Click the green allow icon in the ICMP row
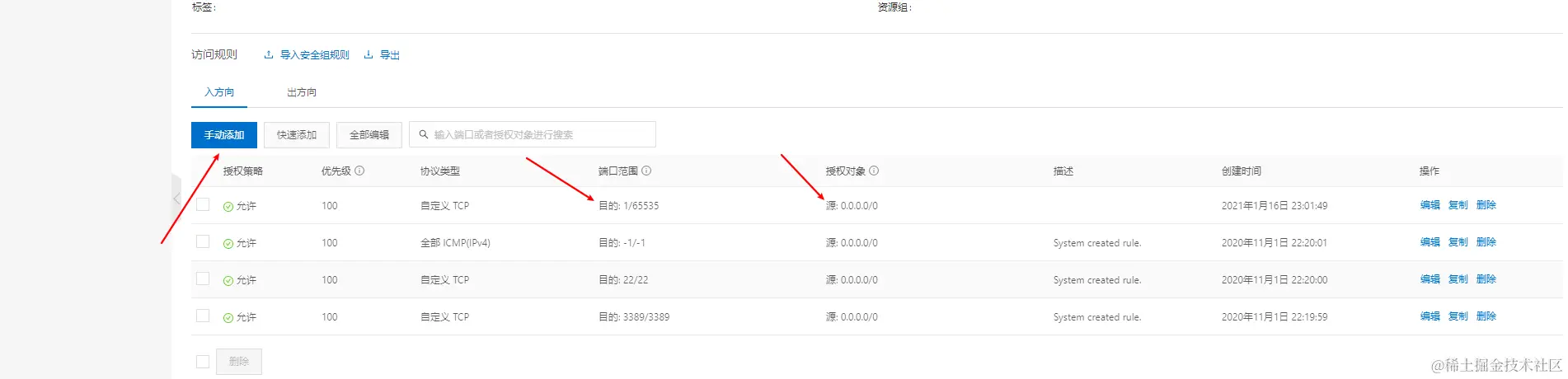This screenshot has height=379, width=1568. point(228,244)
